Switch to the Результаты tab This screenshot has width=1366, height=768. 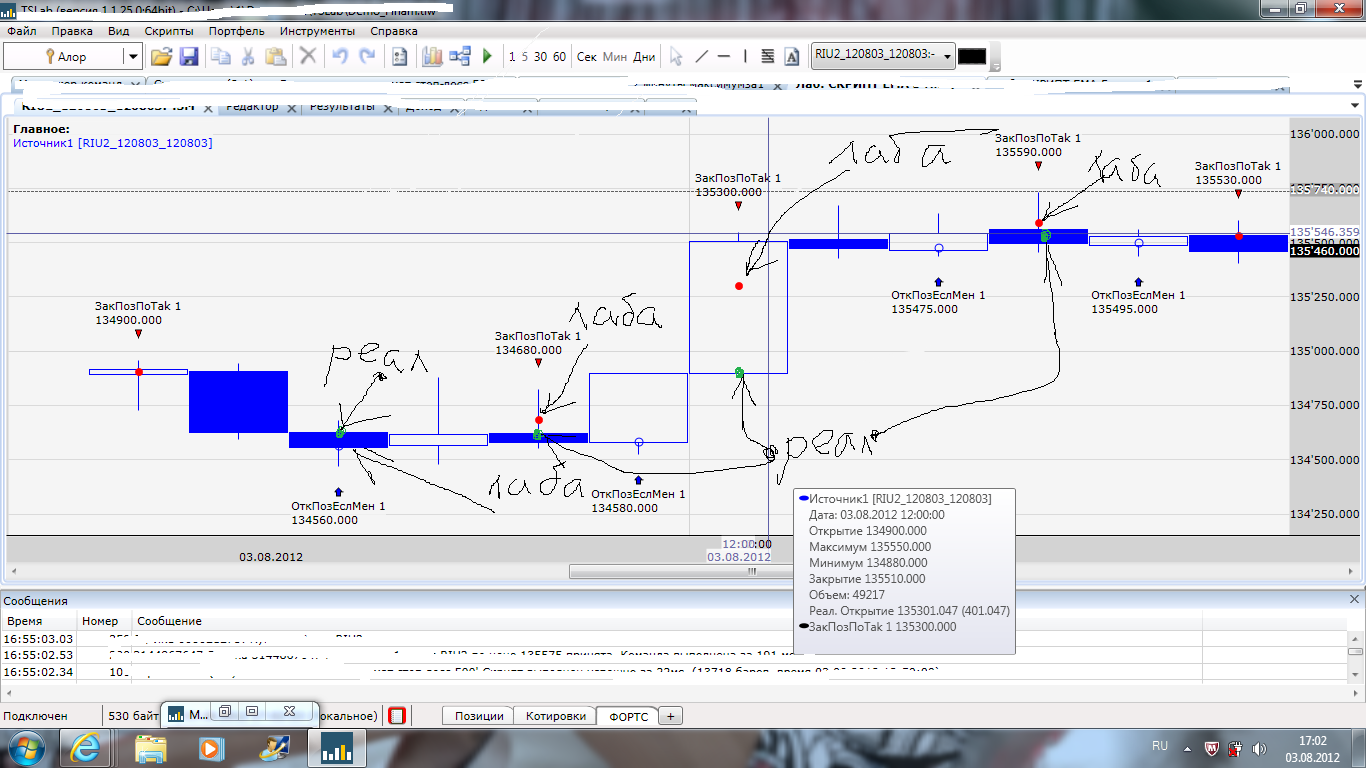coord(342,106)
